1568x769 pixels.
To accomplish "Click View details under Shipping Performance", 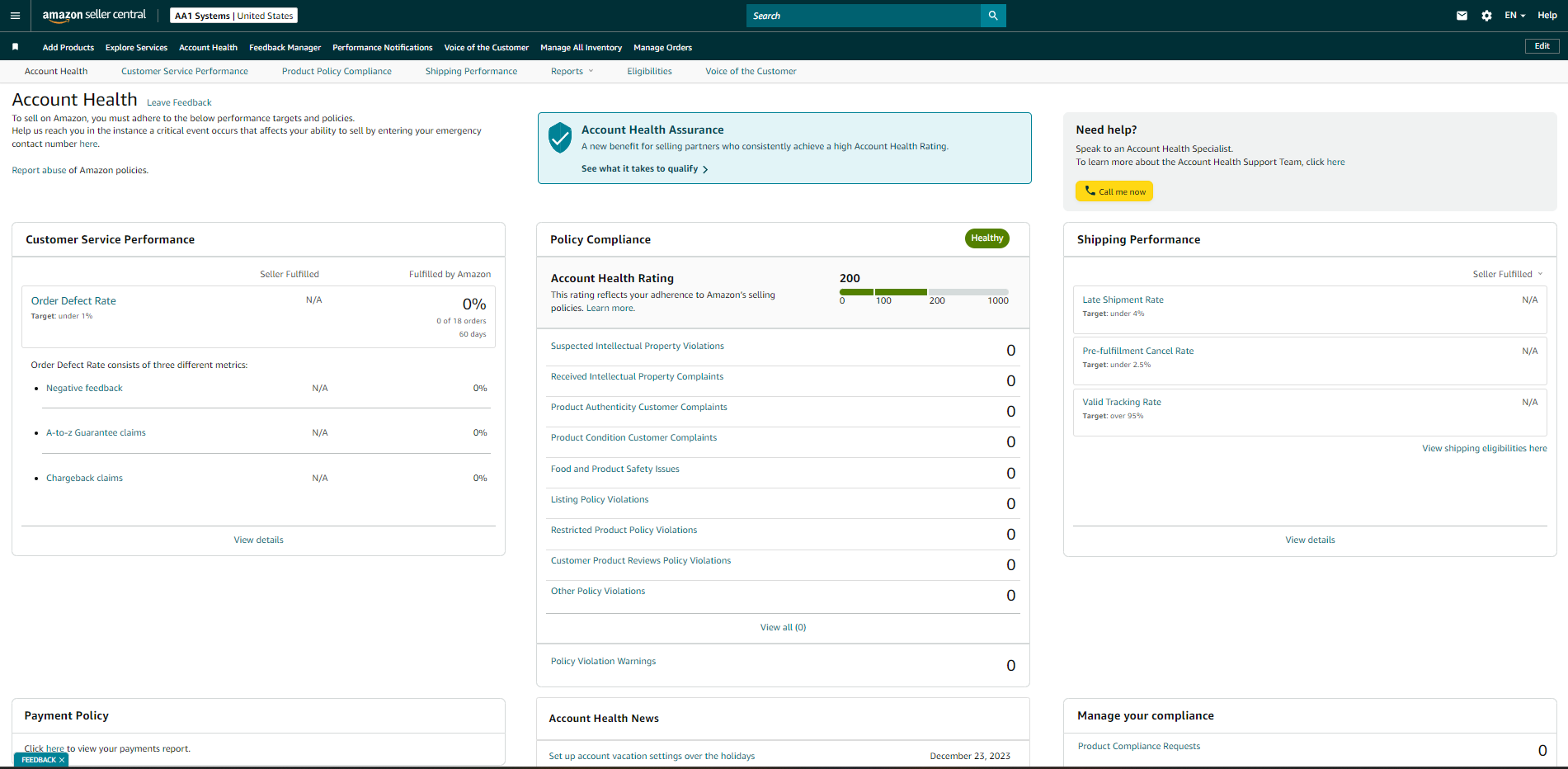I will click(x=1310, y=540).
